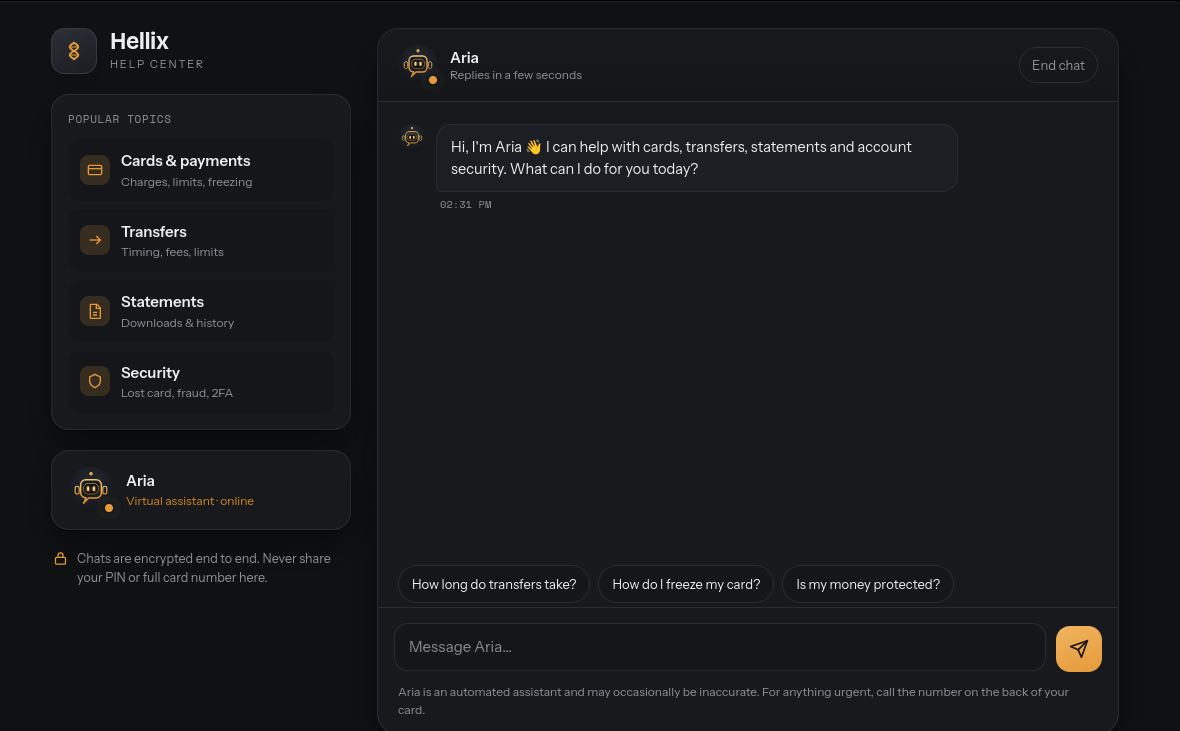Open the Transfers help topic
The height and width of the screenshot is (731, 1180).
coord(201,240)
